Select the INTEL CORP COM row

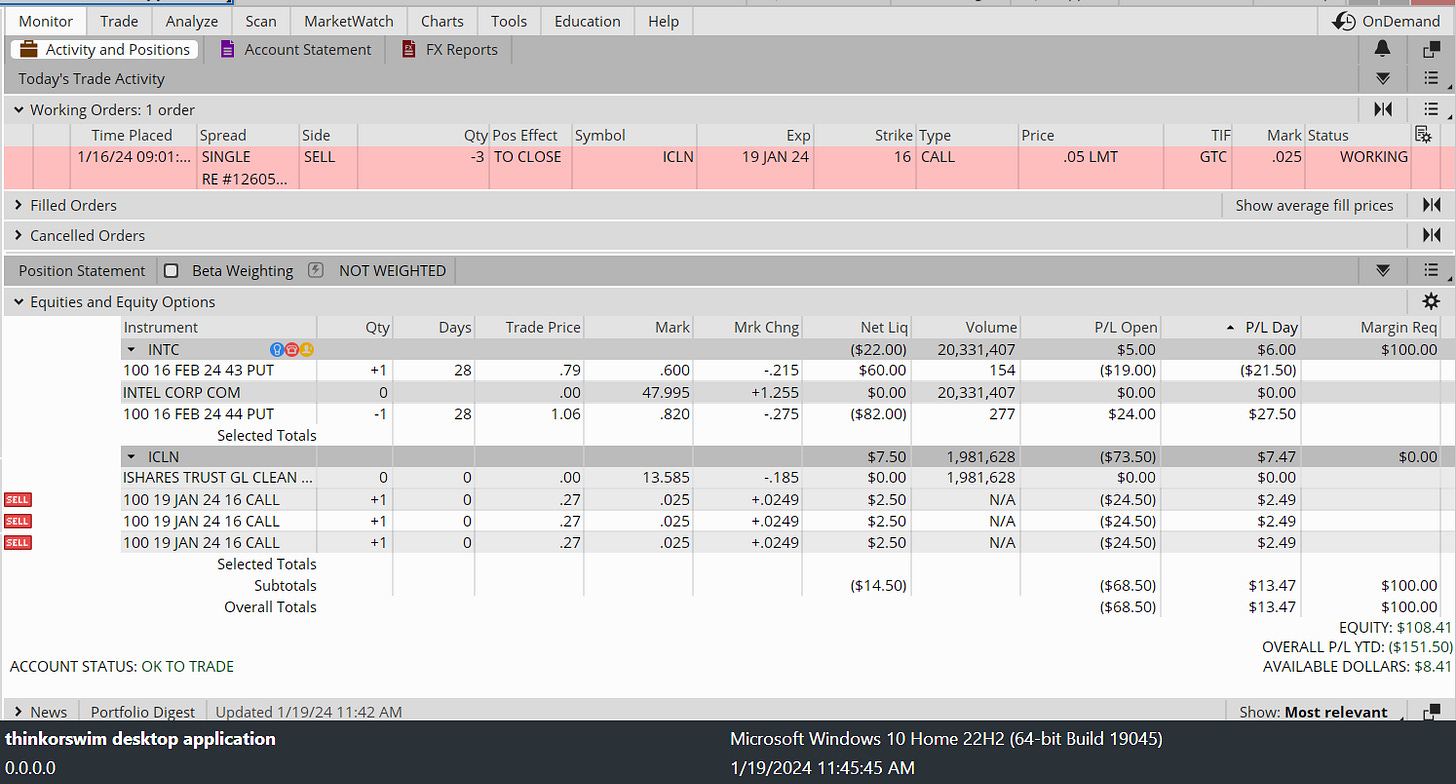click(x=781, y=392)
